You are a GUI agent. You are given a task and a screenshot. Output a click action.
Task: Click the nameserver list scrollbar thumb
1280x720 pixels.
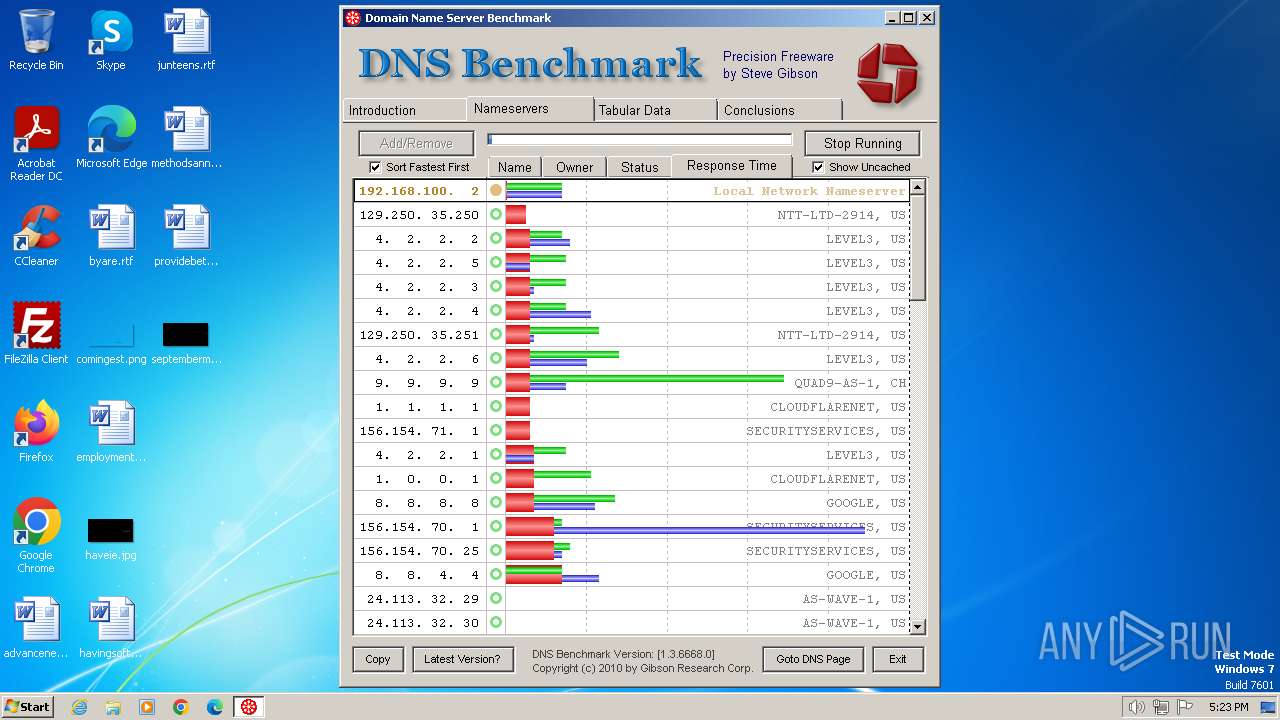pyautogui.click(x=917, y=248)
